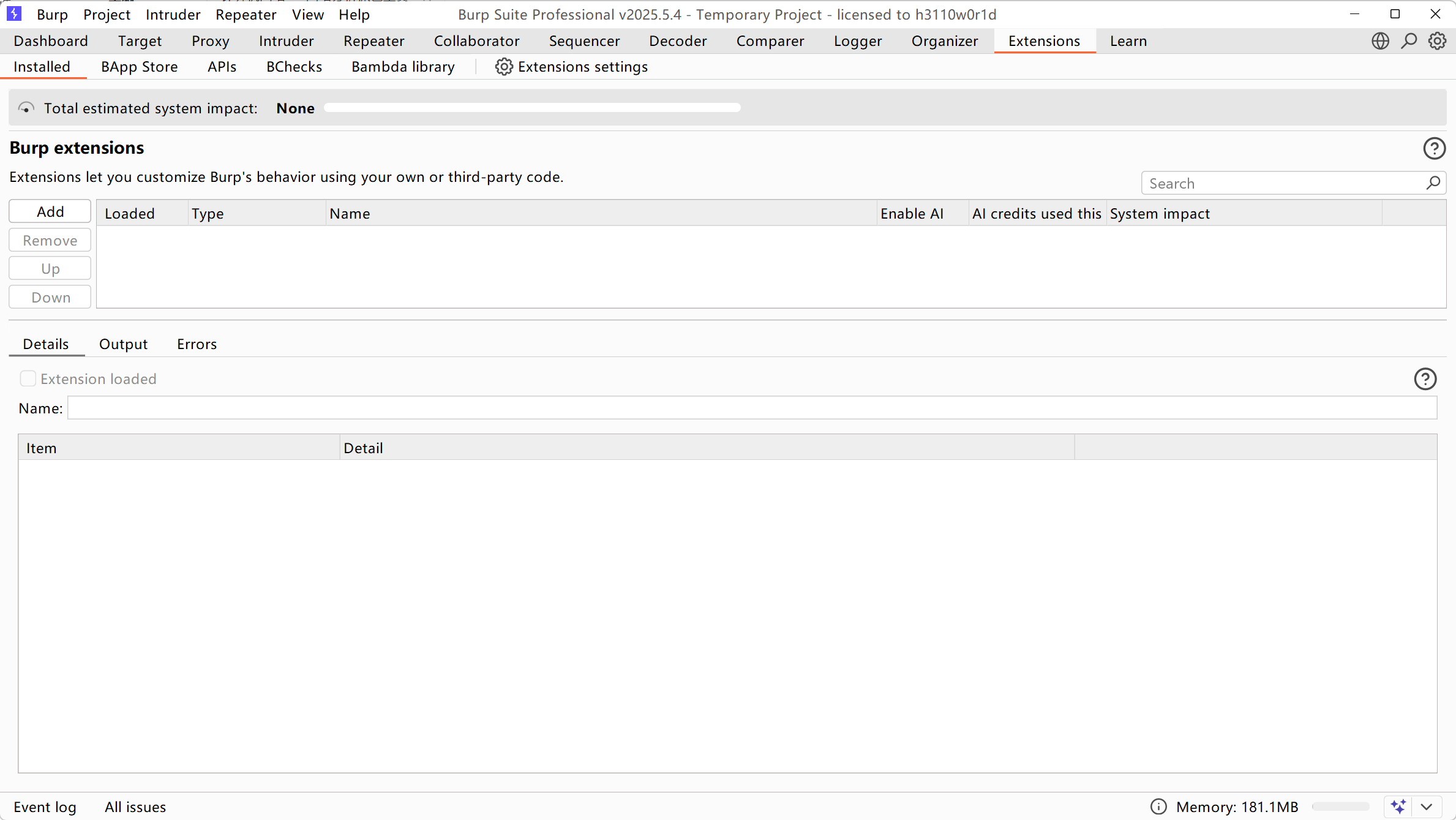Expand the chevron beside the AI icon
Screen dimensions: 1456x820
1427,807
